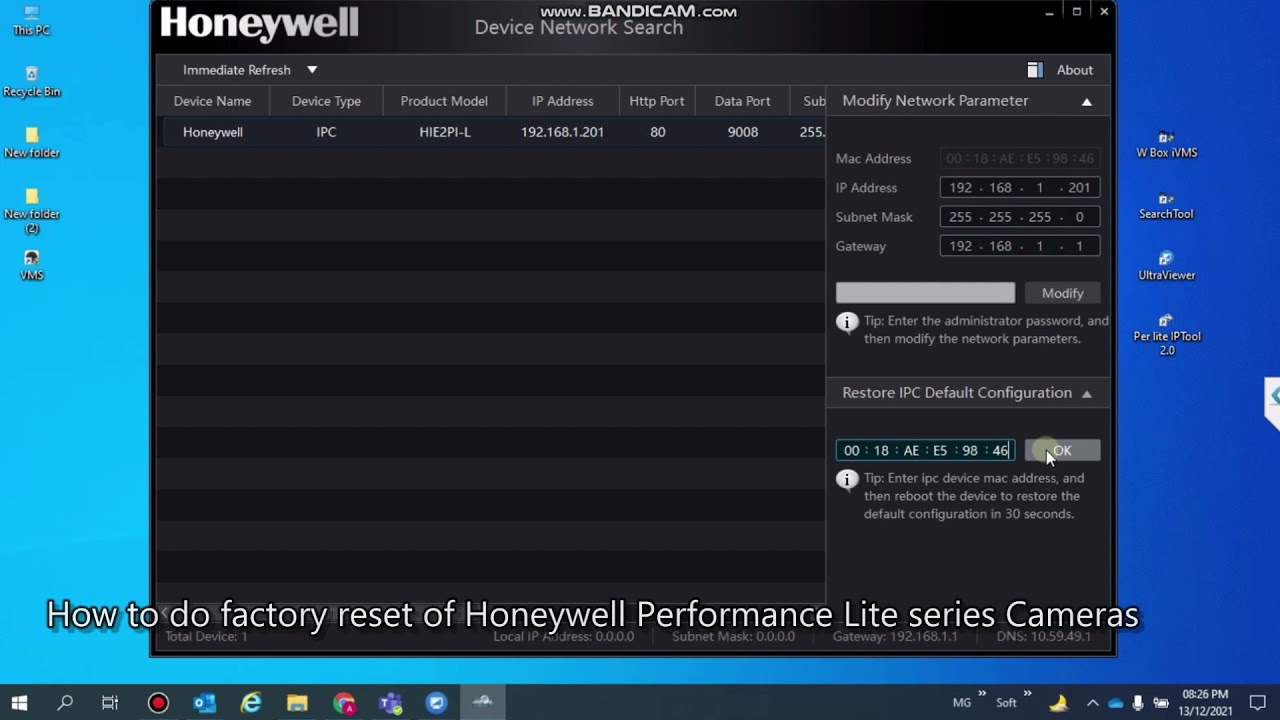Click the 9008 data port cell
The height and width of the screenshot is (720, 1280).
pos(743,132)
